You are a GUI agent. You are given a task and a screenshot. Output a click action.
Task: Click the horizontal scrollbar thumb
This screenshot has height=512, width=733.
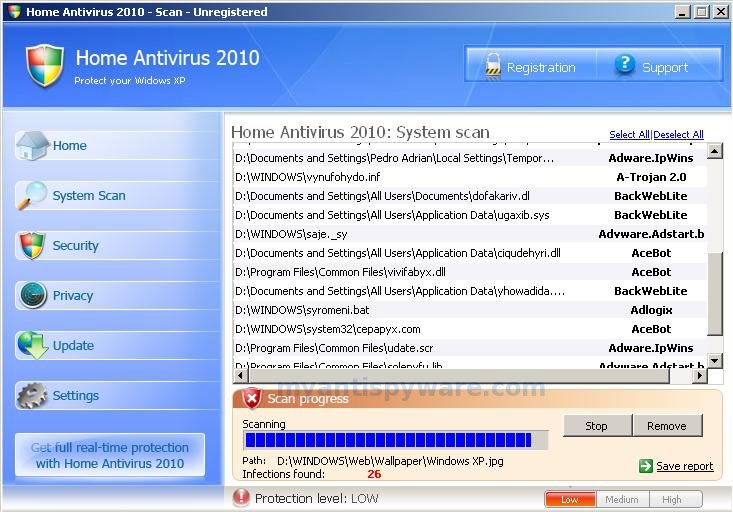[460, 375]
